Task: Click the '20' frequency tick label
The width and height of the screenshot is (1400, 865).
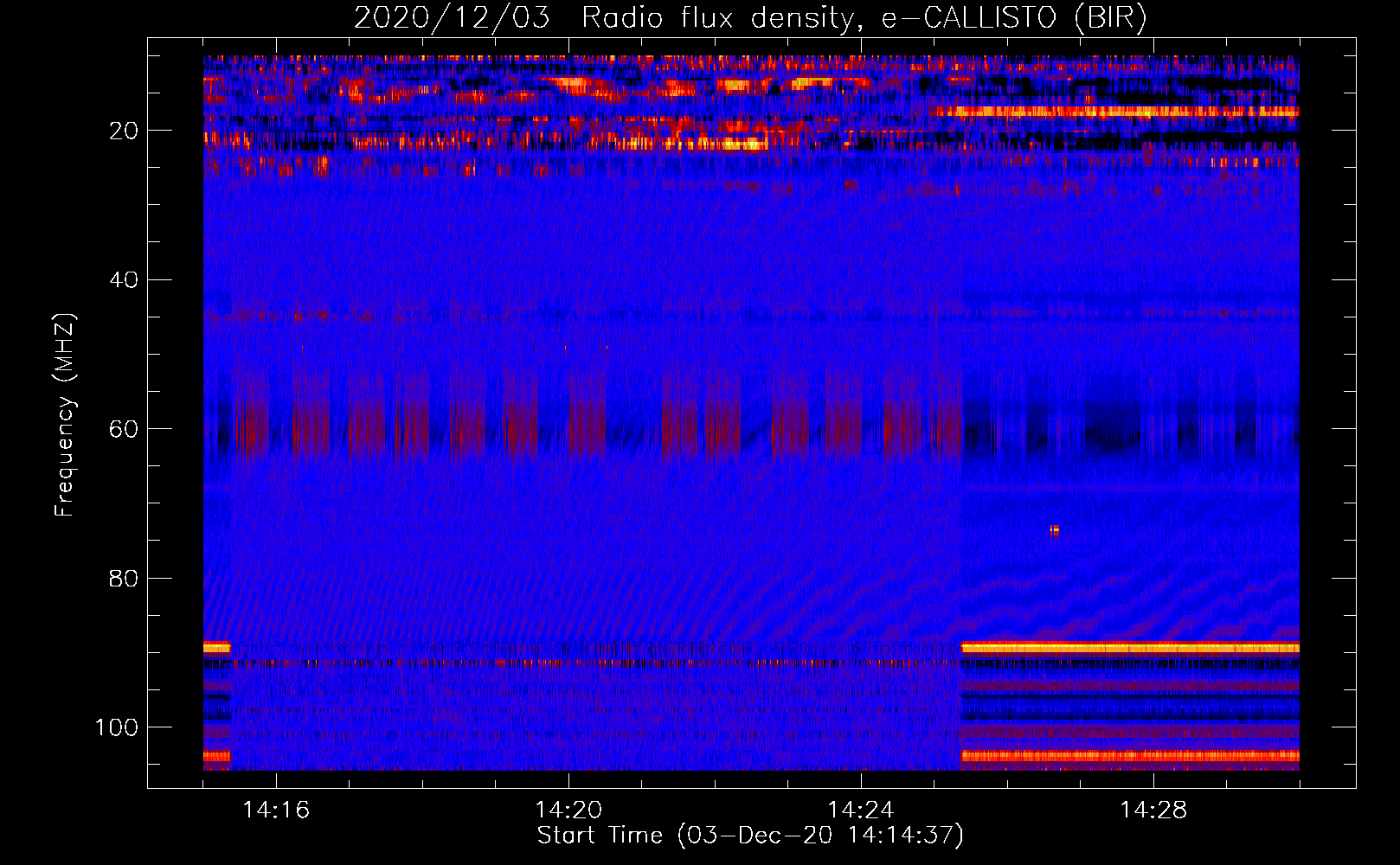Action: coord(124,131)
